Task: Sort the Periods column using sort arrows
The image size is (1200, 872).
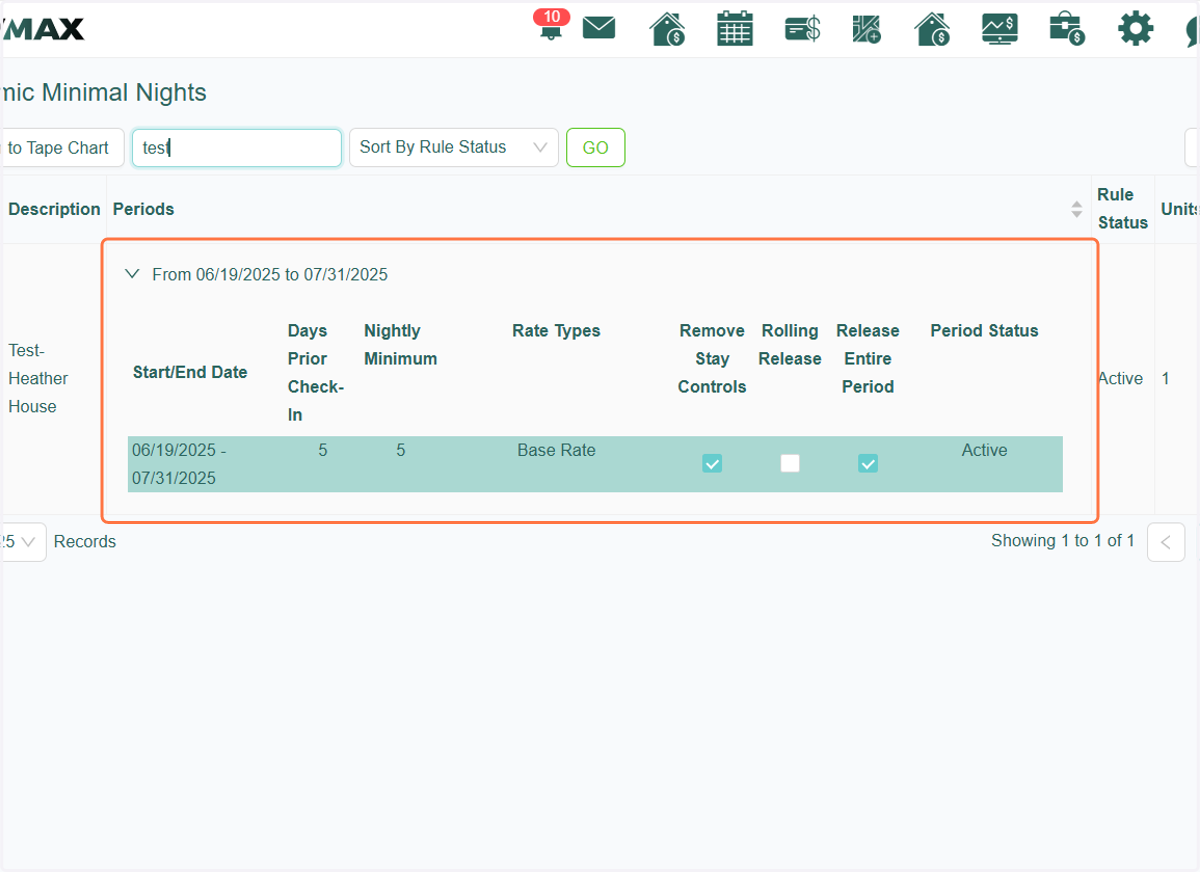Action: [1076, 209]
